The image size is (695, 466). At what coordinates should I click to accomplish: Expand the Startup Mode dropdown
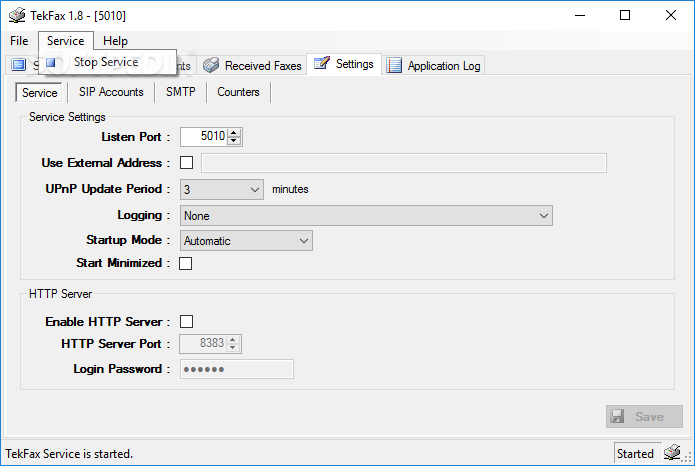(x=246, y=241)
